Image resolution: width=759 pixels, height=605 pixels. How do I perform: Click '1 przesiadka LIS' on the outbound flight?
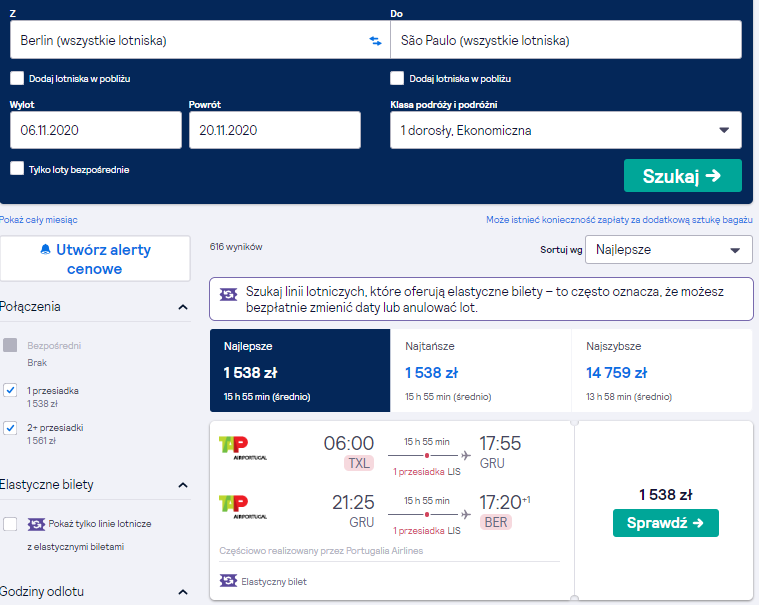(426, 471)
